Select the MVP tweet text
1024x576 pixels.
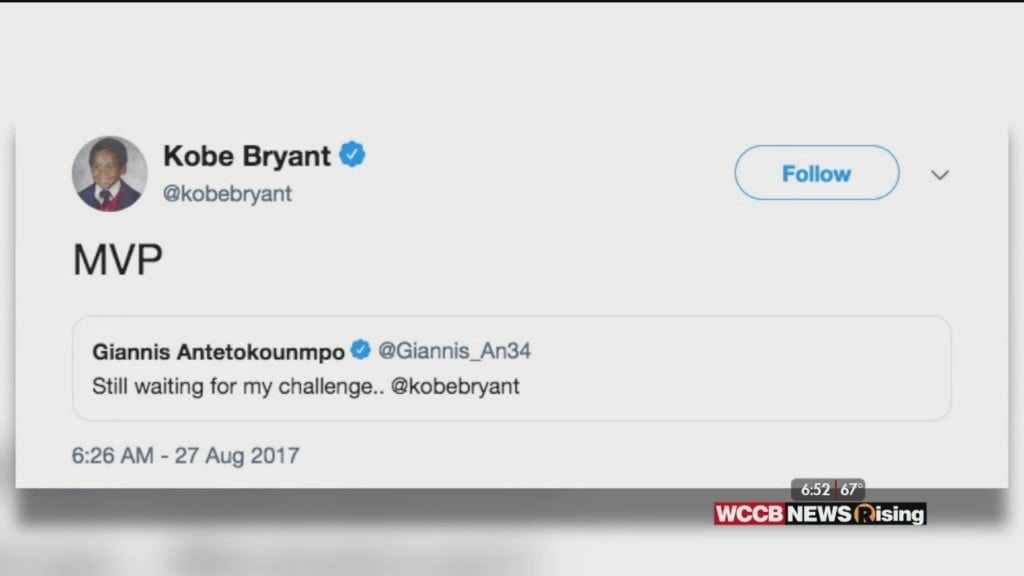(118, 260)
